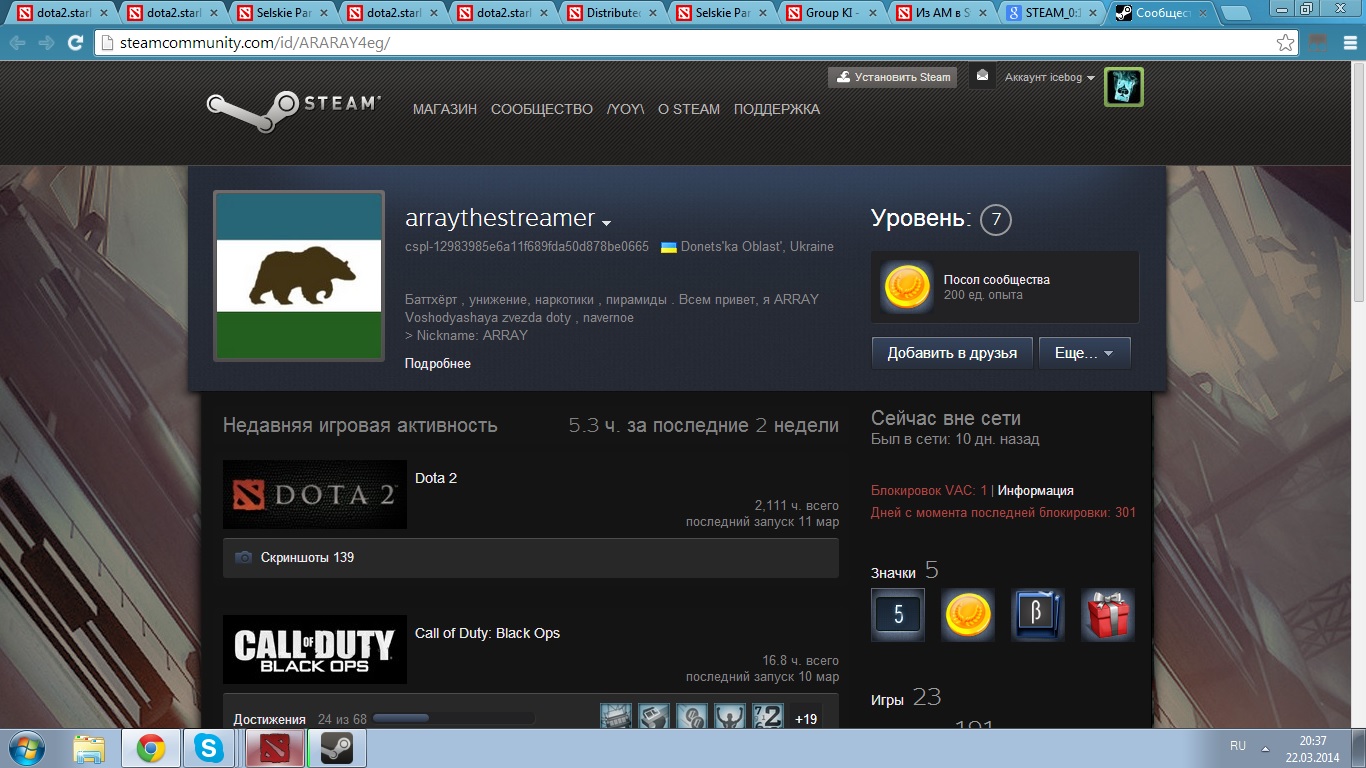The width and height of the screenshot is (1366, 768).
Task: Click the achievements progress bar
Action: [x=453, y=718]
